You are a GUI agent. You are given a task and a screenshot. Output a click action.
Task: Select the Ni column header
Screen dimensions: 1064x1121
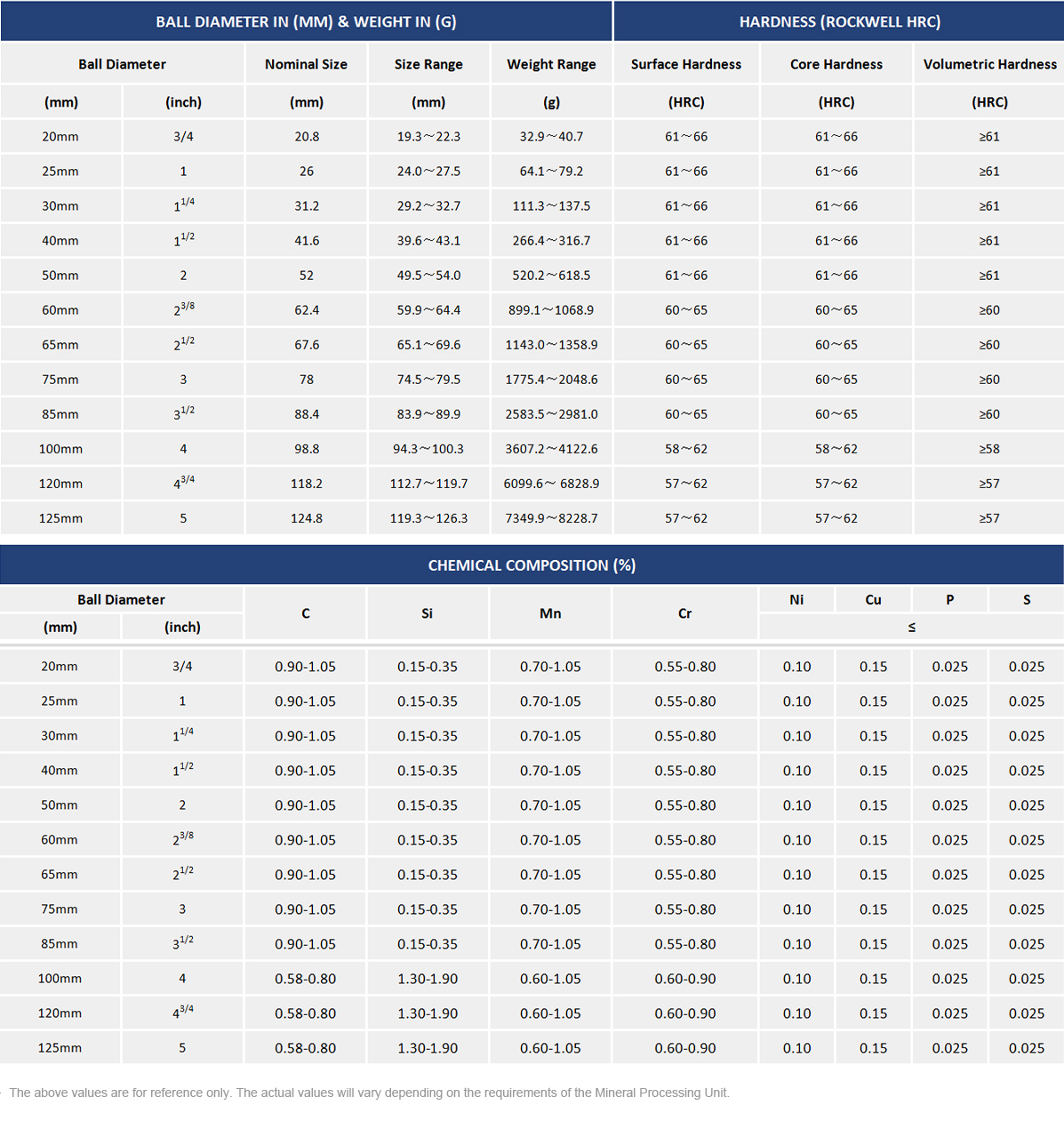tap(796, 600)
